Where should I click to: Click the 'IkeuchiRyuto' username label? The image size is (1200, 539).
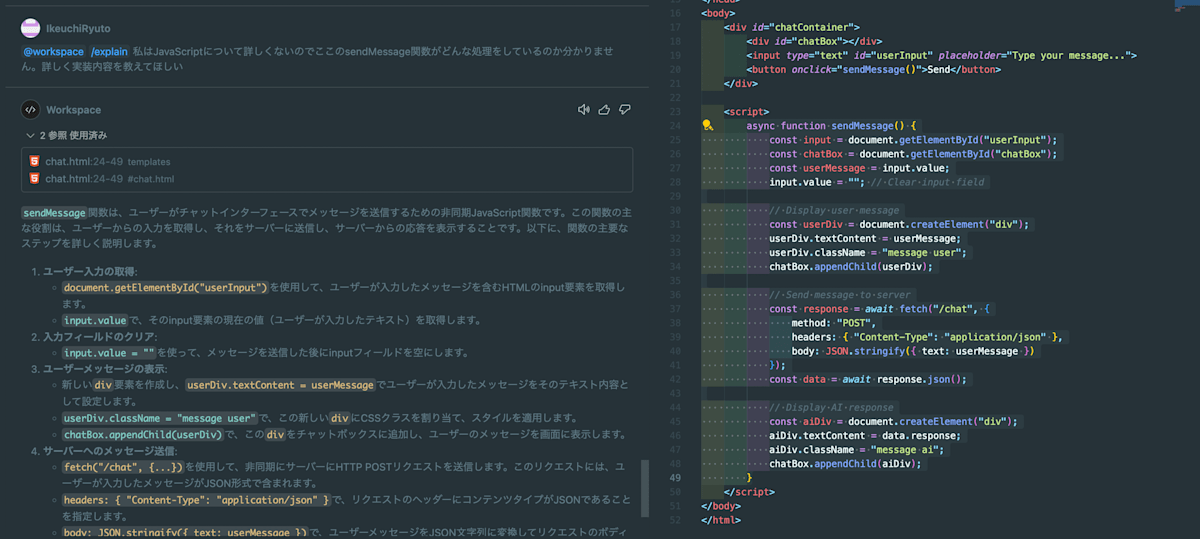point(77,30)
